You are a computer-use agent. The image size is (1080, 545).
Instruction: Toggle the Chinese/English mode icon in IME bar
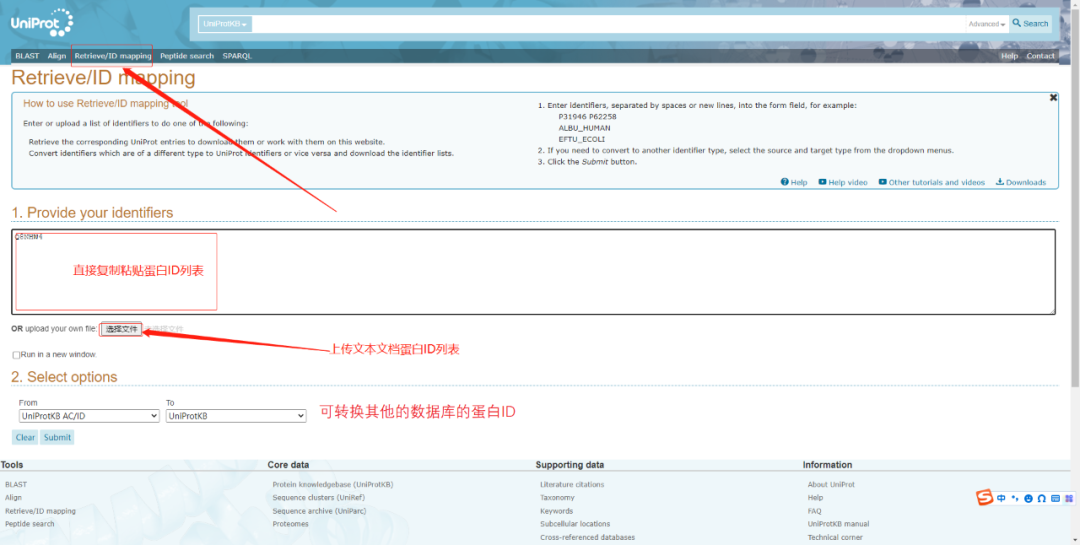point(1002,498)
